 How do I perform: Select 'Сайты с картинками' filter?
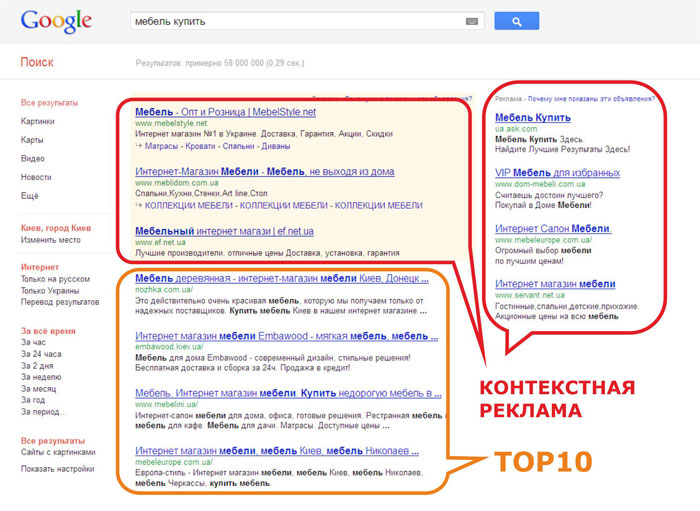tap(58, 452)
